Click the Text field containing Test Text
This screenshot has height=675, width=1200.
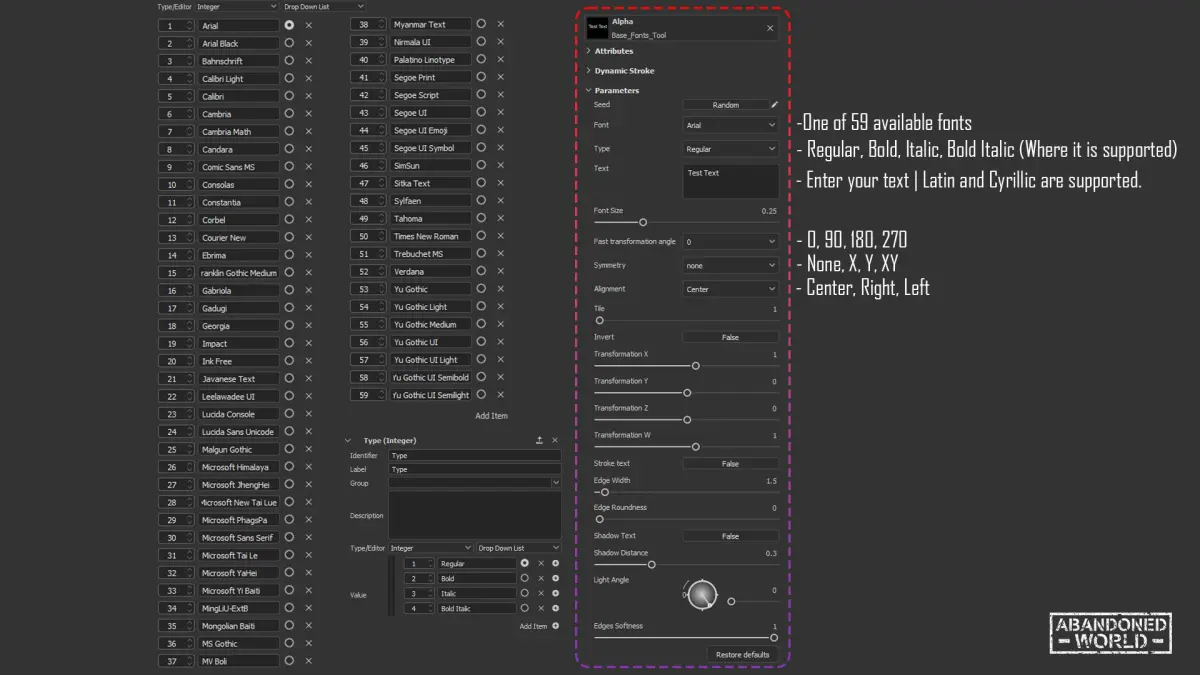(x=731, y=181)
